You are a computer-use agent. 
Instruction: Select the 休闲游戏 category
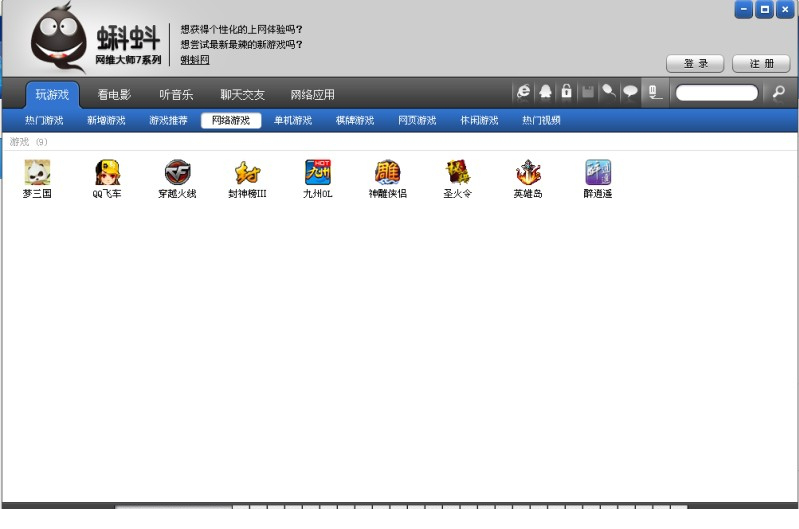[x=480, y=120]
